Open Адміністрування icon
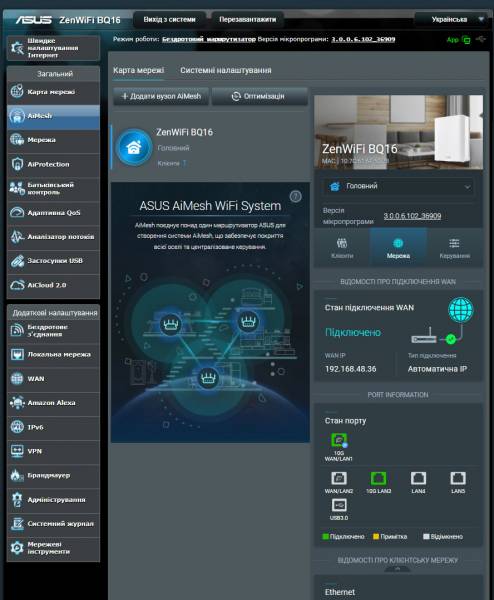The width and height of the screenshot is (494, 600). 17,499
